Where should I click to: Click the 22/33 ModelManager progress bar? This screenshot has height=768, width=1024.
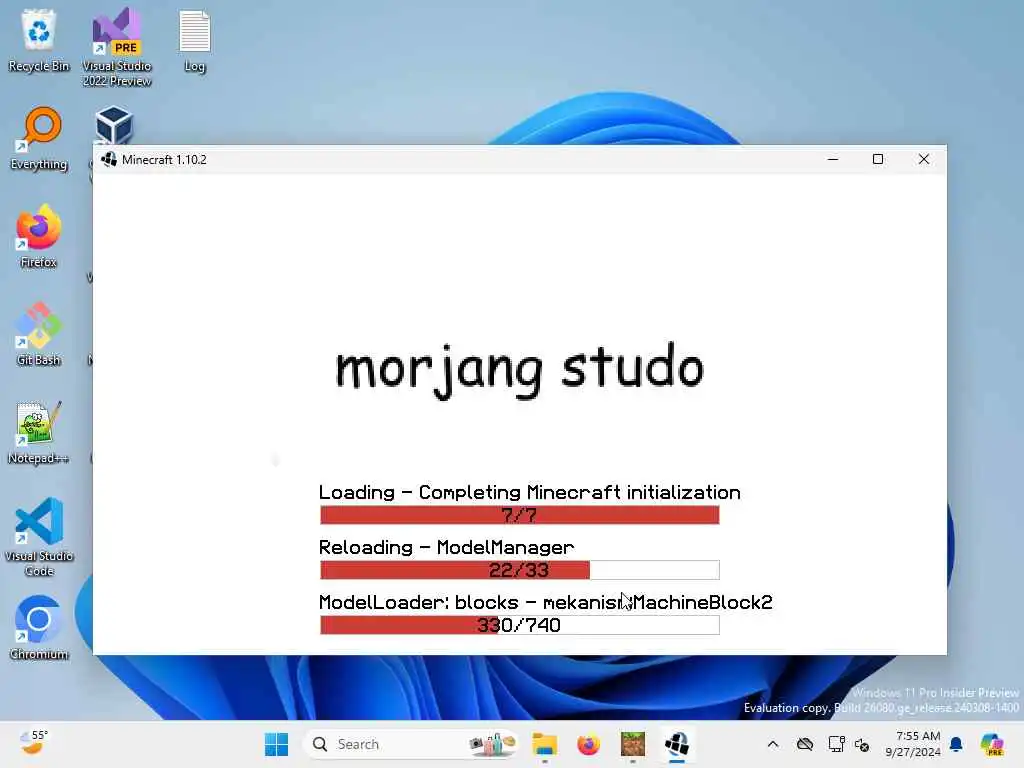(520, 569)
